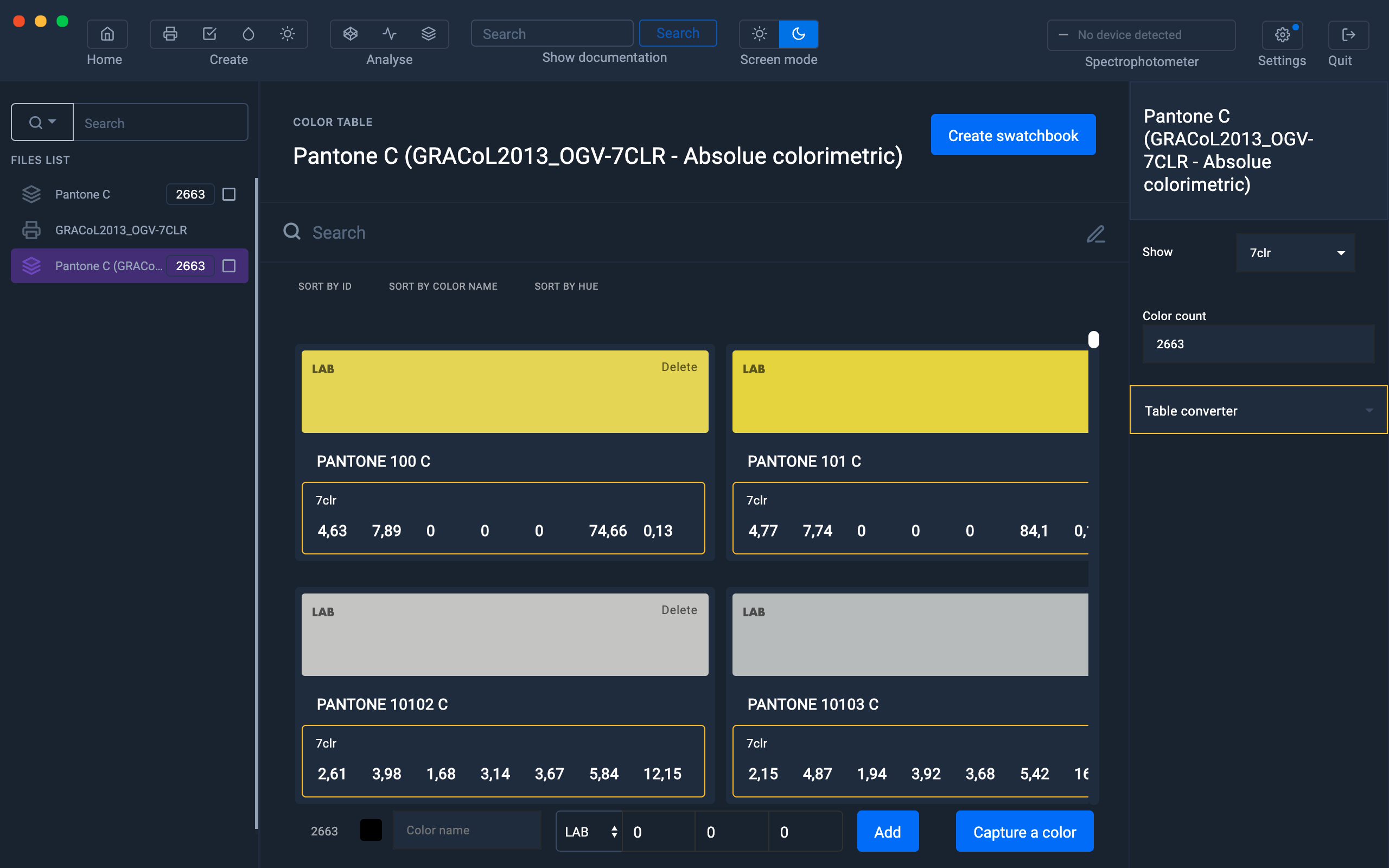
Task: Delete the PANTONE 100 C color
Action: pos(679,367)
